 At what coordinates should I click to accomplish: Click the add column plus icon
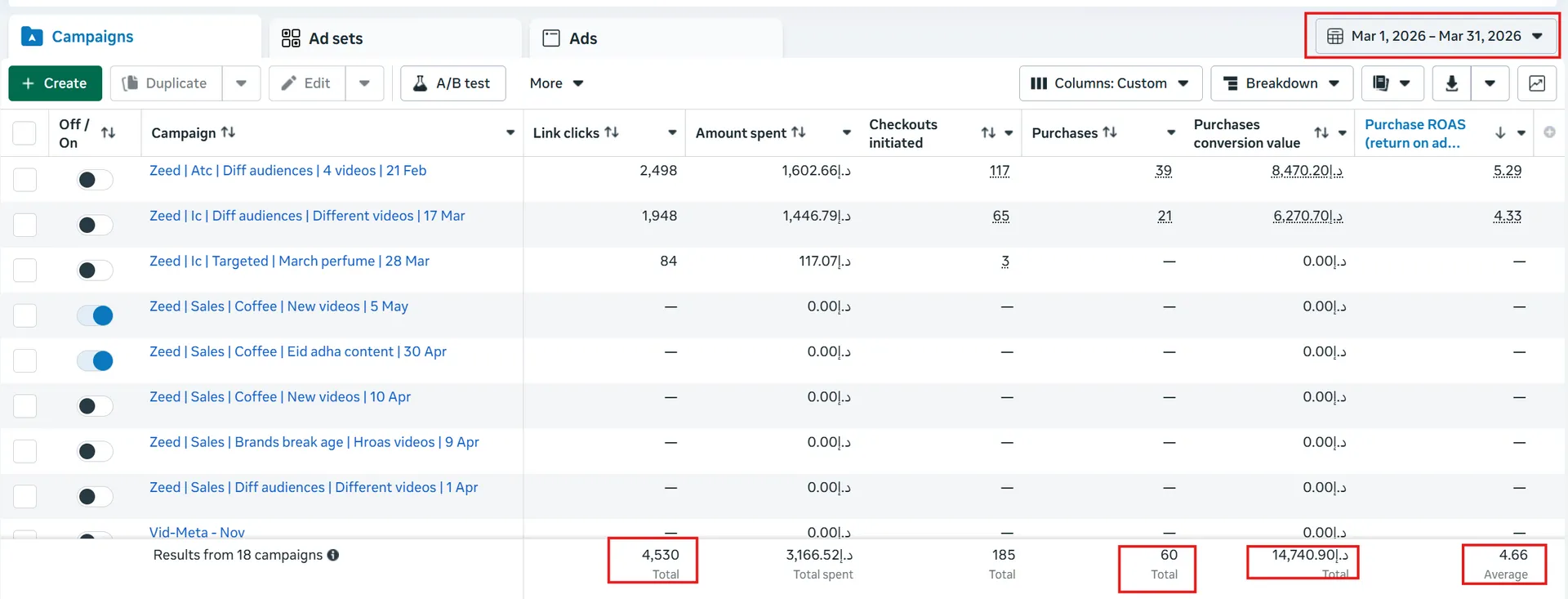pos(1549,132)
